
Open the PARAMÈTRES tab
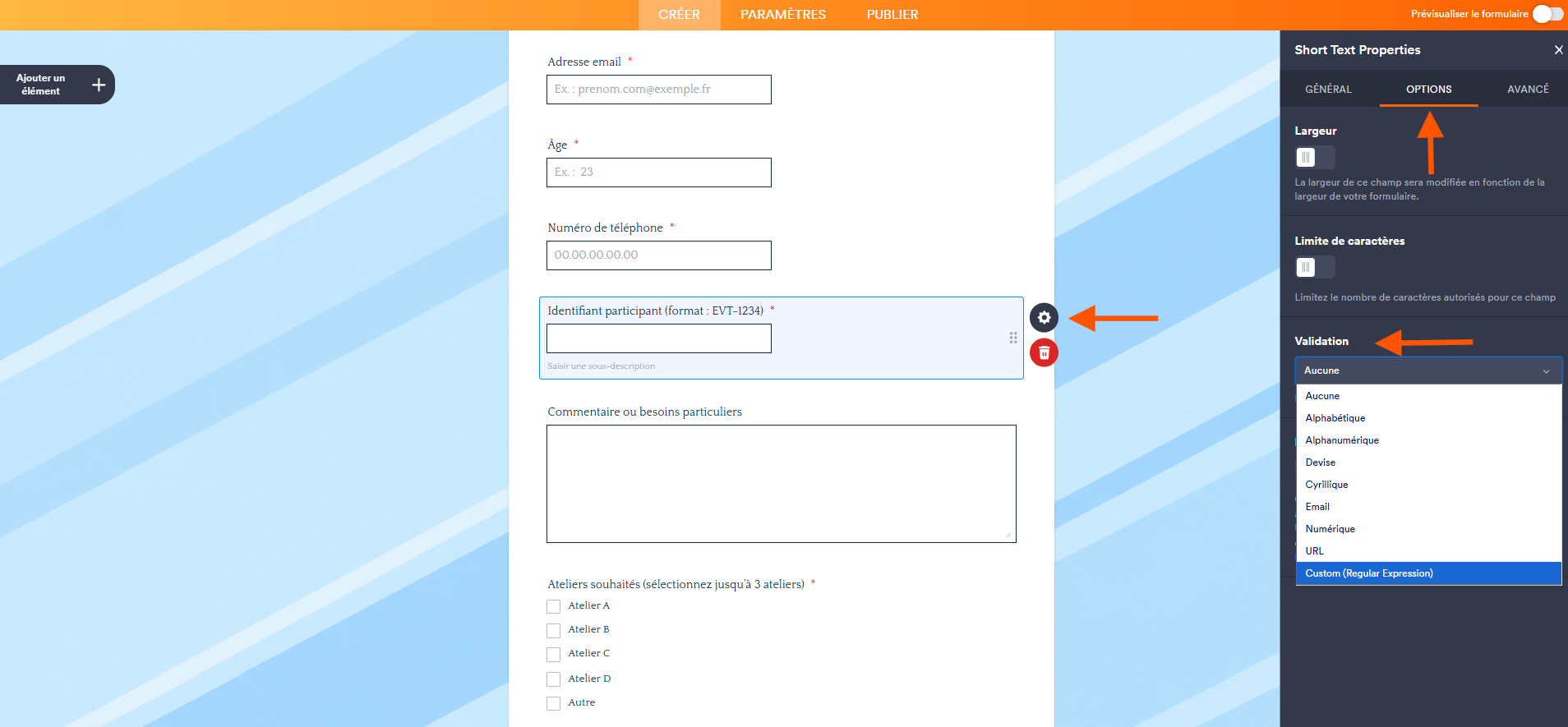click(783, 15)
